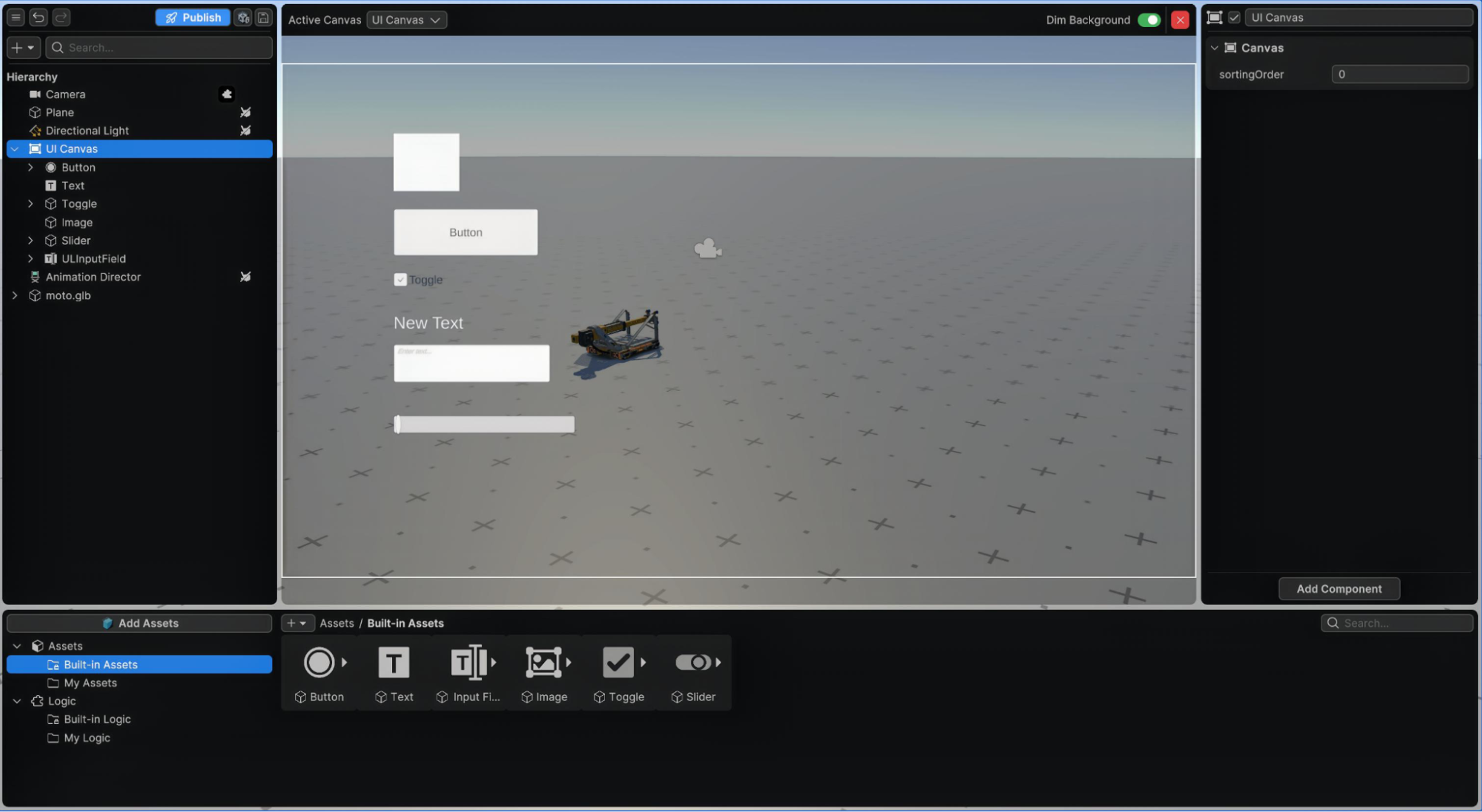Select Plane in the Hierarchy

click(x=59, y=112)
